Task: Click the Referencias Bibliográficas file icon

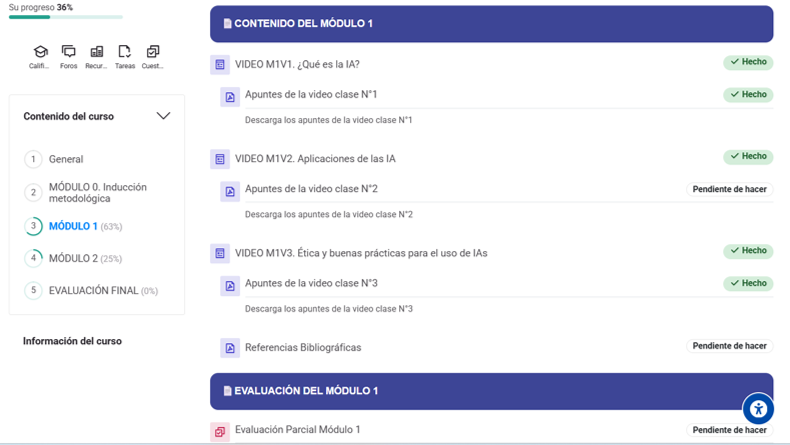Action: [x=230, y=348]
